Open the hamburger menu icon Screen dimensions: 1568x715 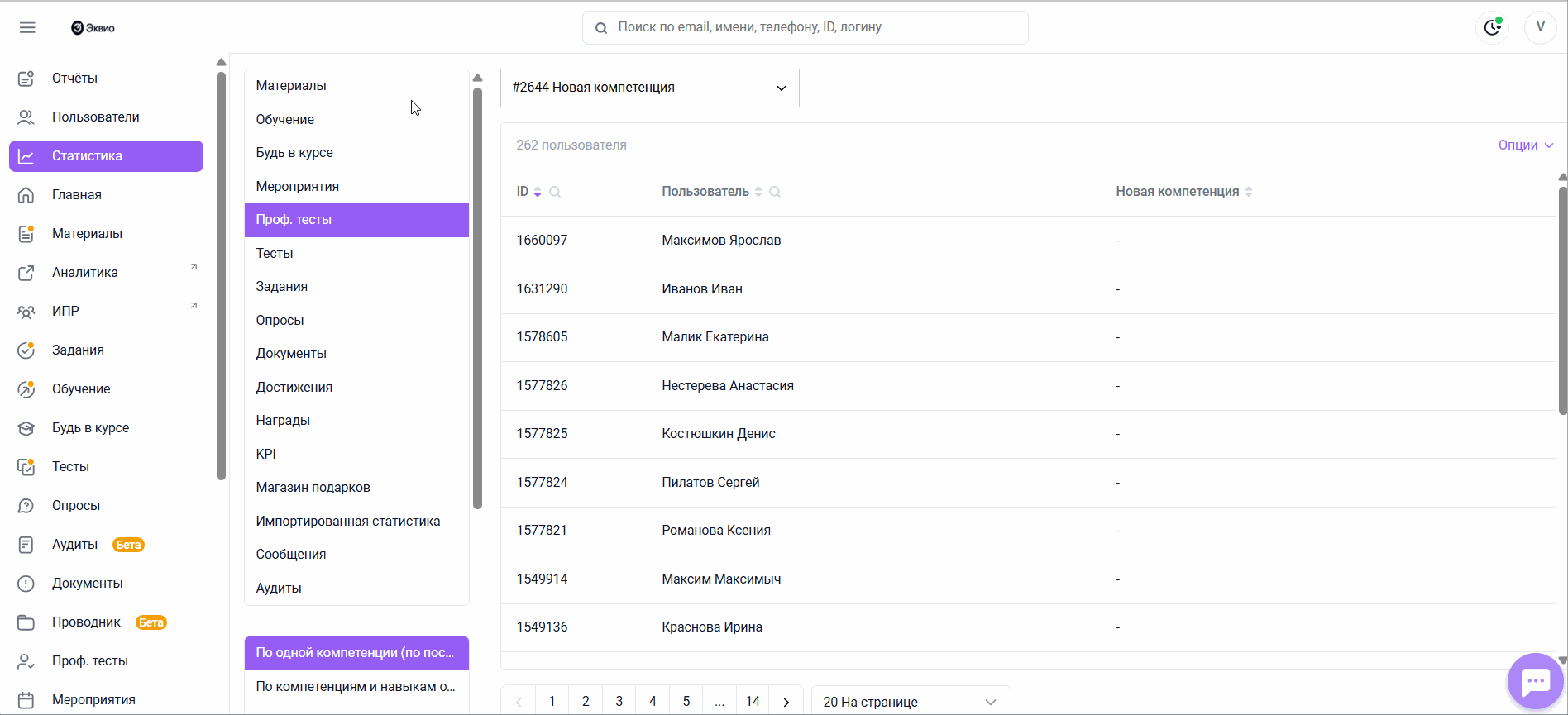27,27
